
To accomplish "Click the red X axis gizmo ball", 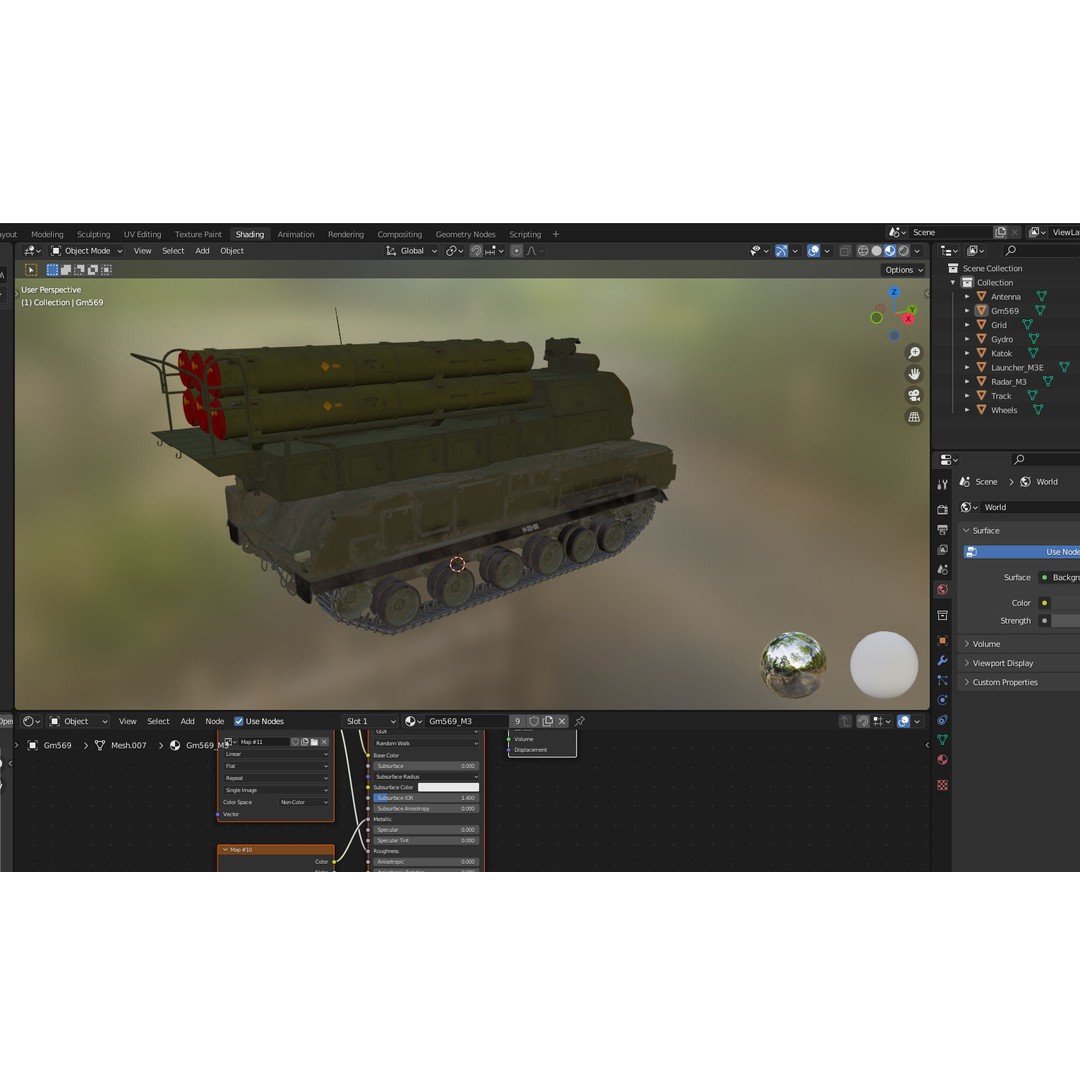I will tap(908, 319).
